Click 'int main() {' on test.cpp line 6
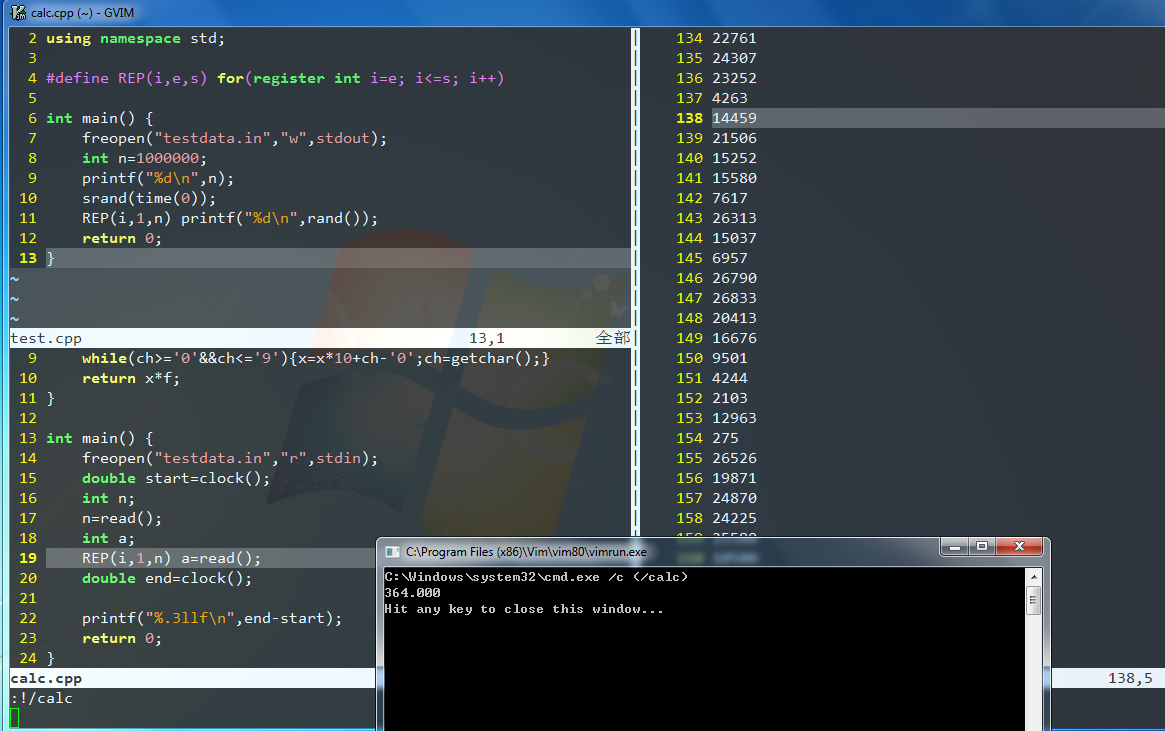The height and width of the screenshot is (731, 1165). click(100, 119)
